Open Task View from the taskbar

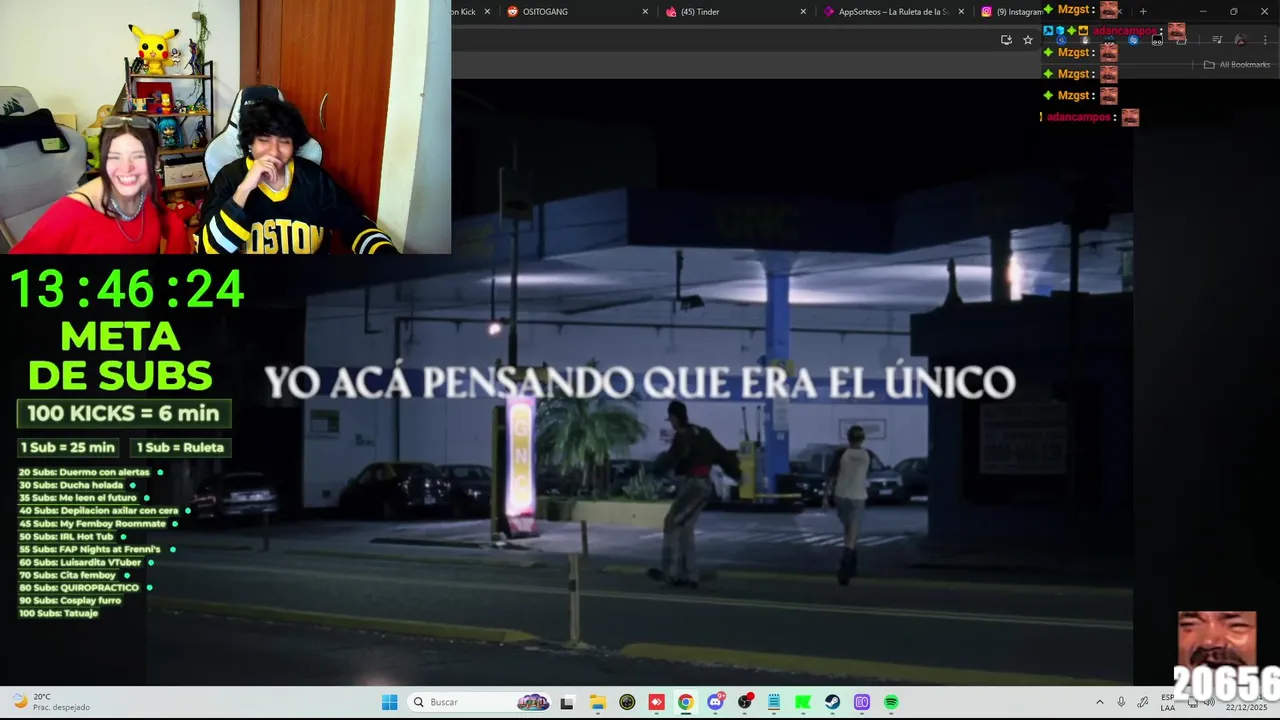(567, 702)
